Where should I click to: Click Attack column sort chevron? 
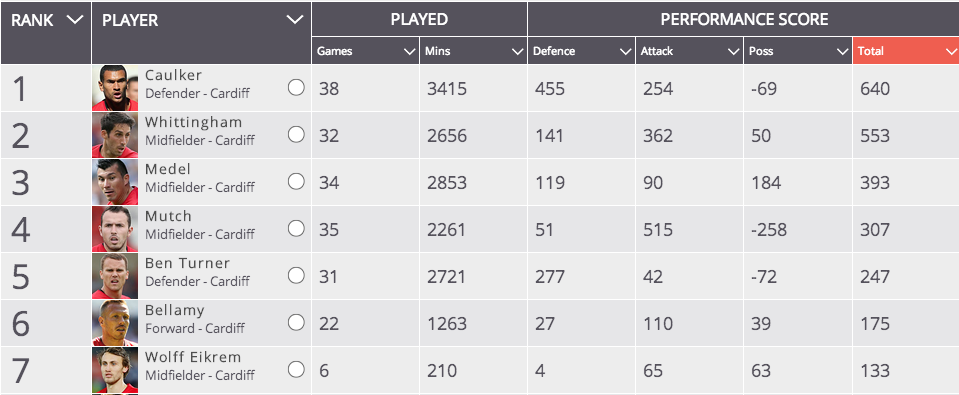click(x=734, y=52)
